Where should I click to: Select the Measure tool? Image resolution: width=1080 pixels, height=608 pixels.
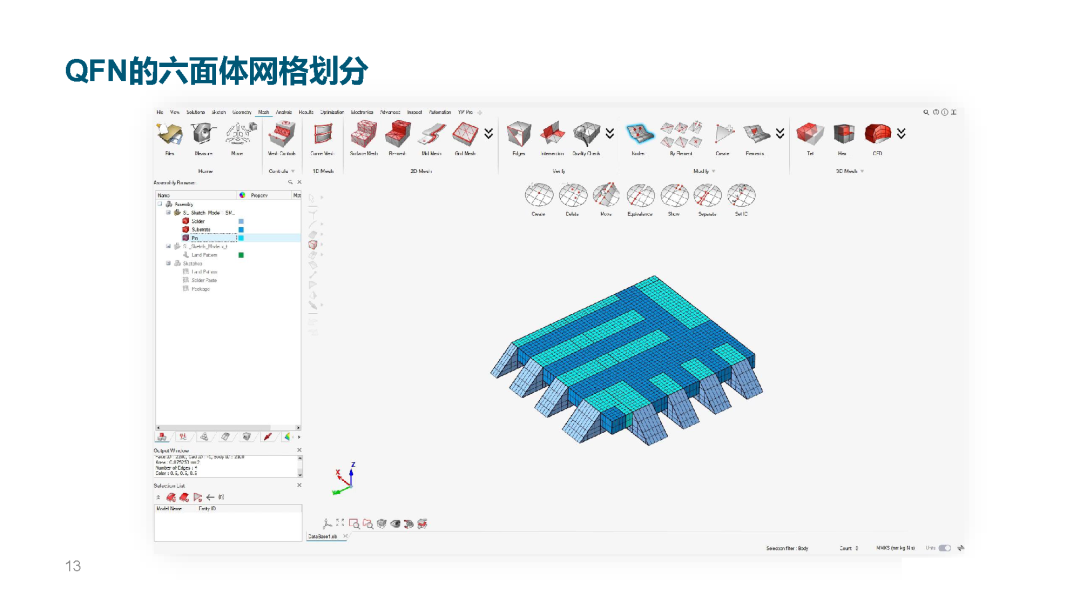(x=203, y=138)
